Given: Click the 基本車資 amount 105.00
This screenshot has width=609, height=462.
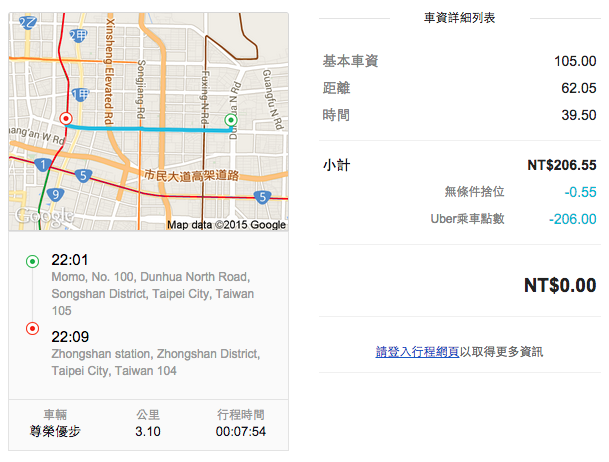Looking at the screenshot, I should [575, 61].
